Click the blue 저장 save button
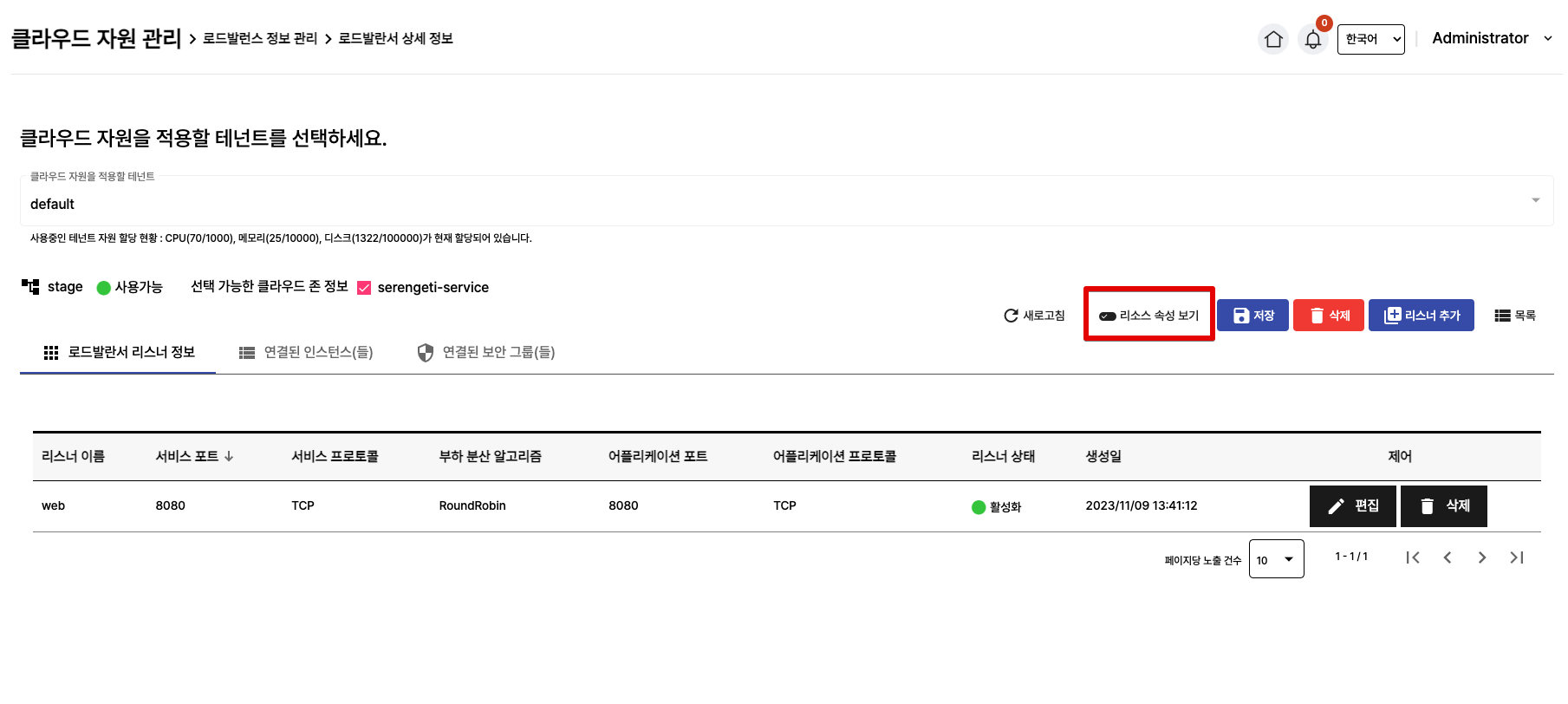The image size is (1568, 704). [x=1252, y=316]
